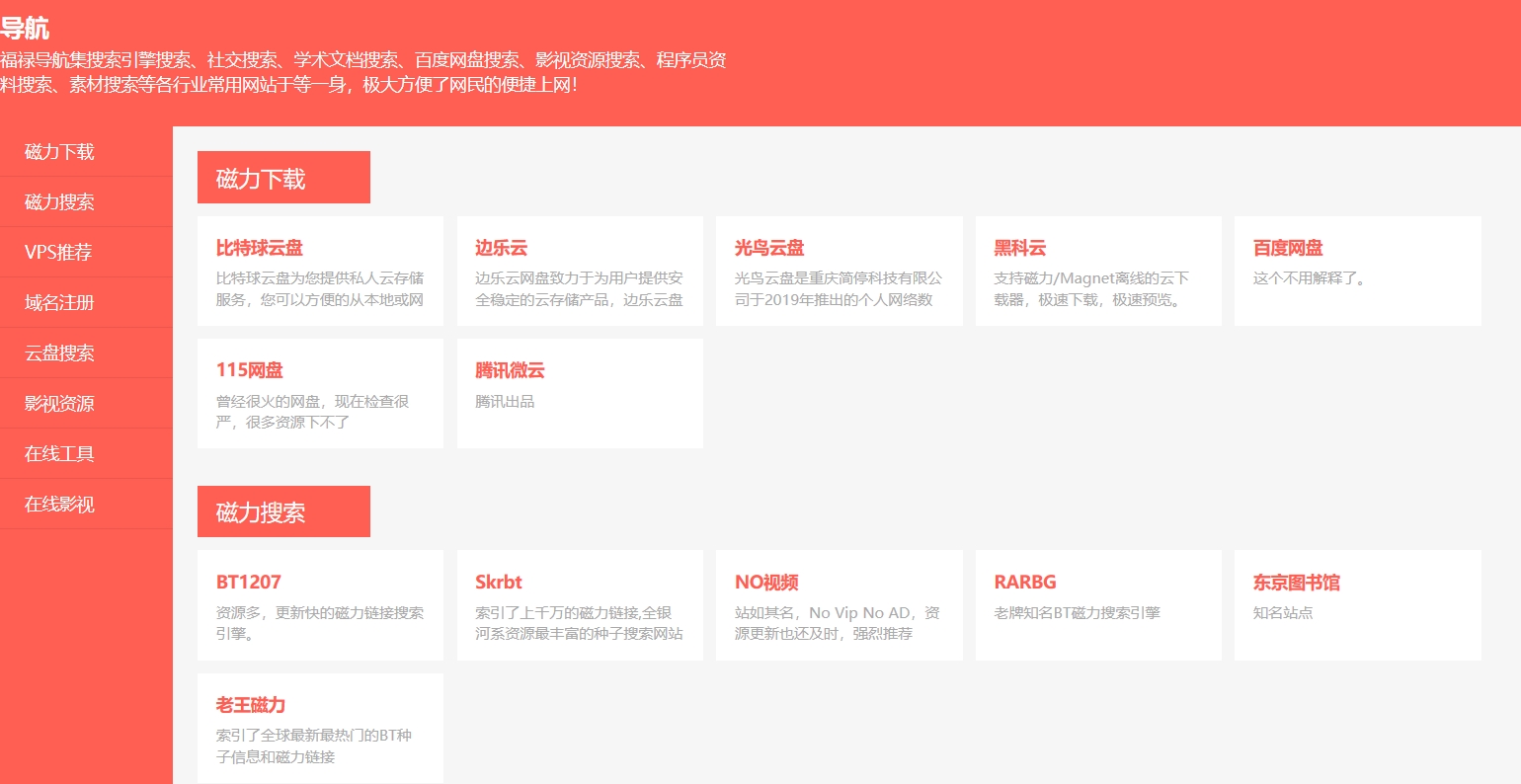Visit the 东京图书馆 card
Image resolution: width=1521 pixels, height=784 pixels.
(1358, 605)
